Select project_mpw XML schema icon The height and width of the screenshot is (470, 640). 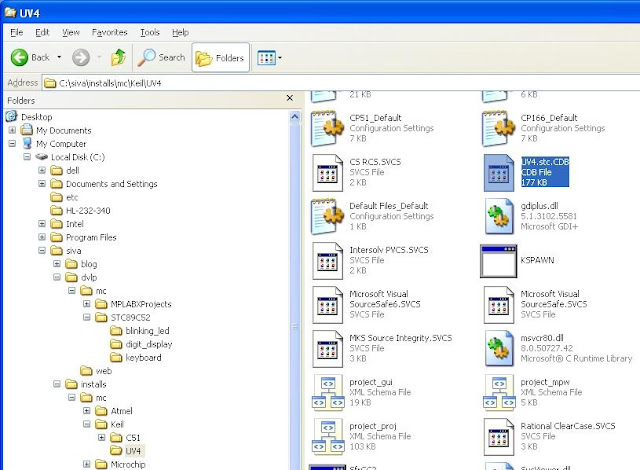pyautogui.click(x=500, y=392)
